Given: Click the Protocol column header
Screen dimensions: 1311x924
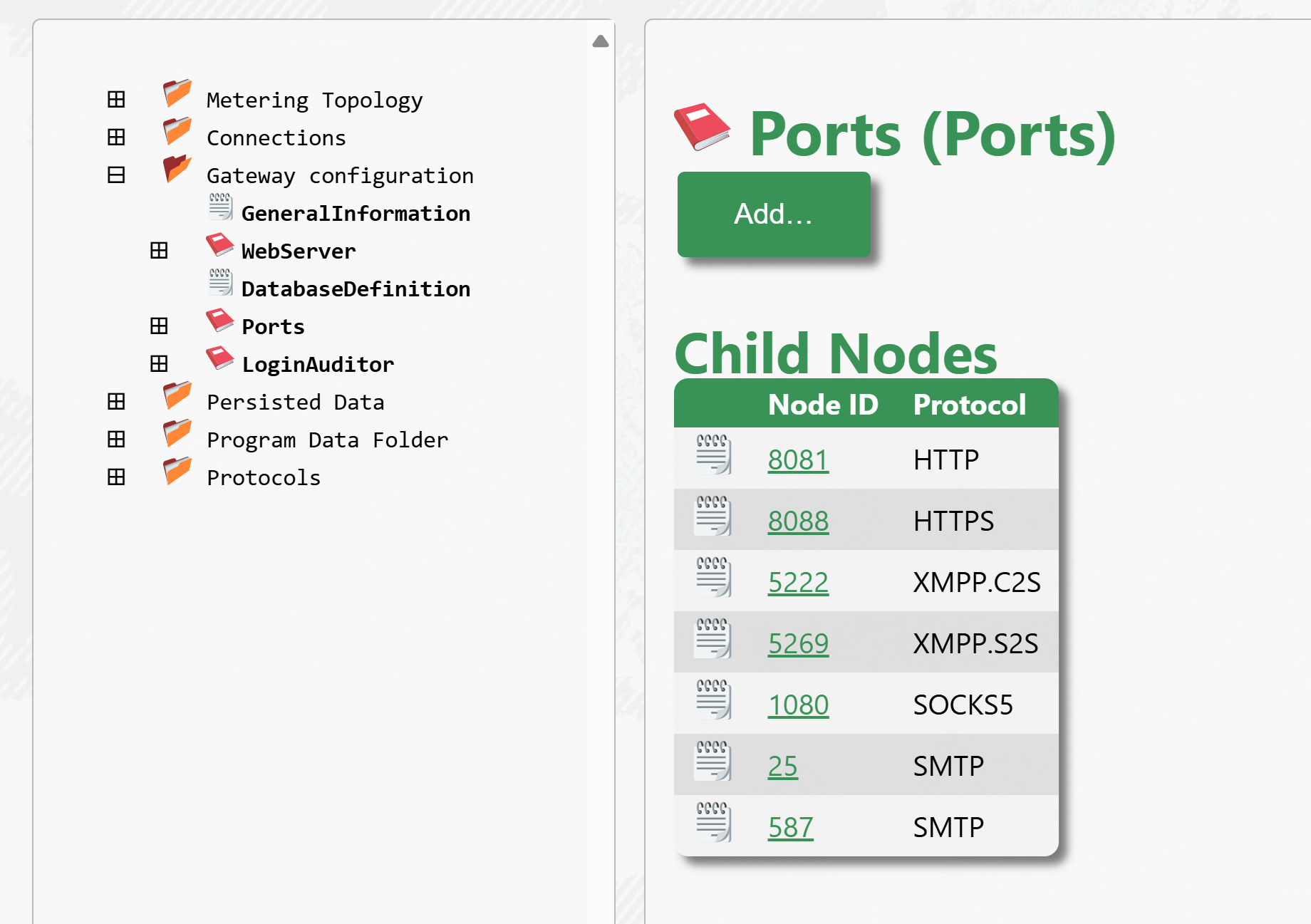Looking at the screenshot, I should click(x=970, y=405).
